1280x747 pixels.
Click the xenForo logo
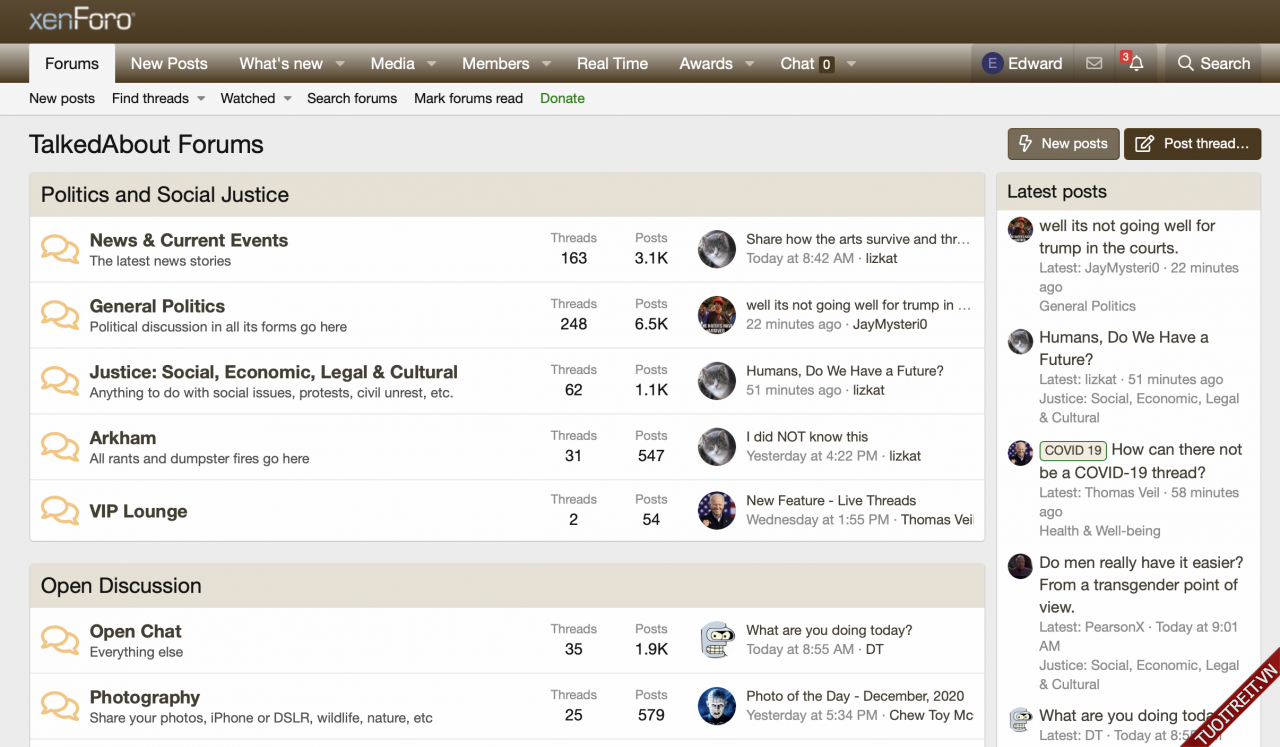click(x=81, y=20)
